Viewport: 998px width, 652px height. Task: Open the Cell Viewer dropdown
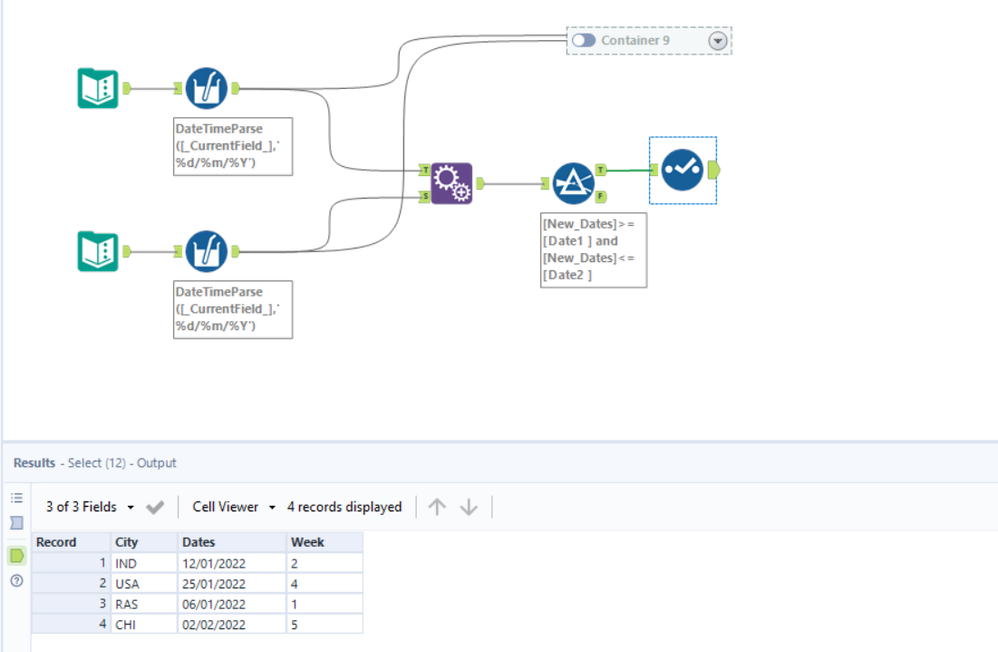click(234, 507)
